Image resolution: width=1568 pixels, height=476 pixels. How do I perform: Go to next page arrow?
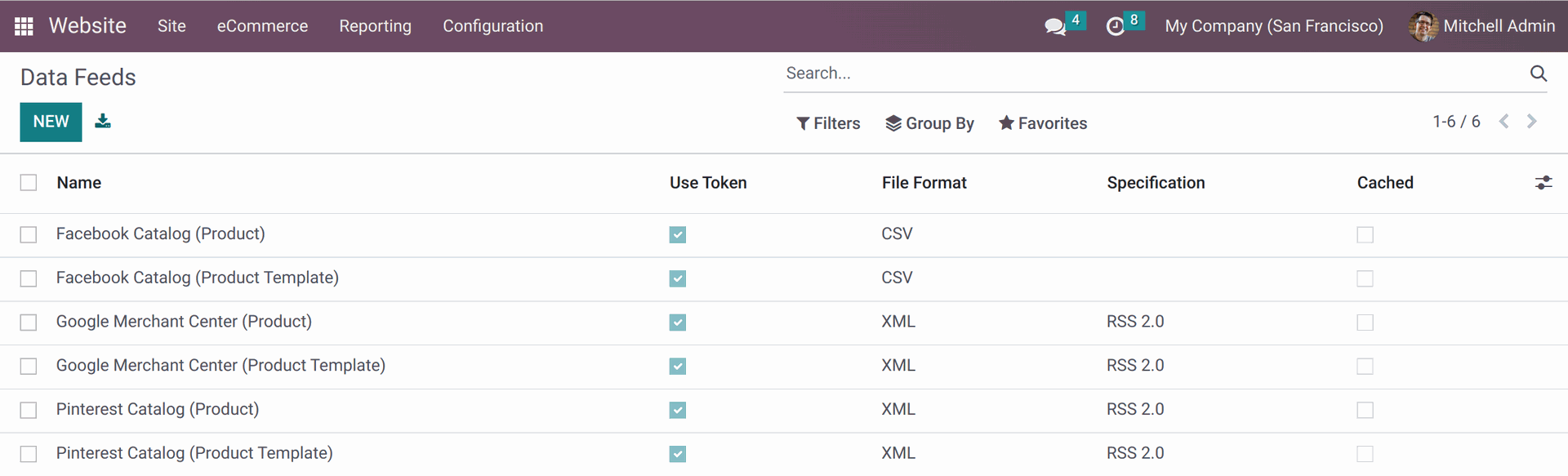[1532, 122]
